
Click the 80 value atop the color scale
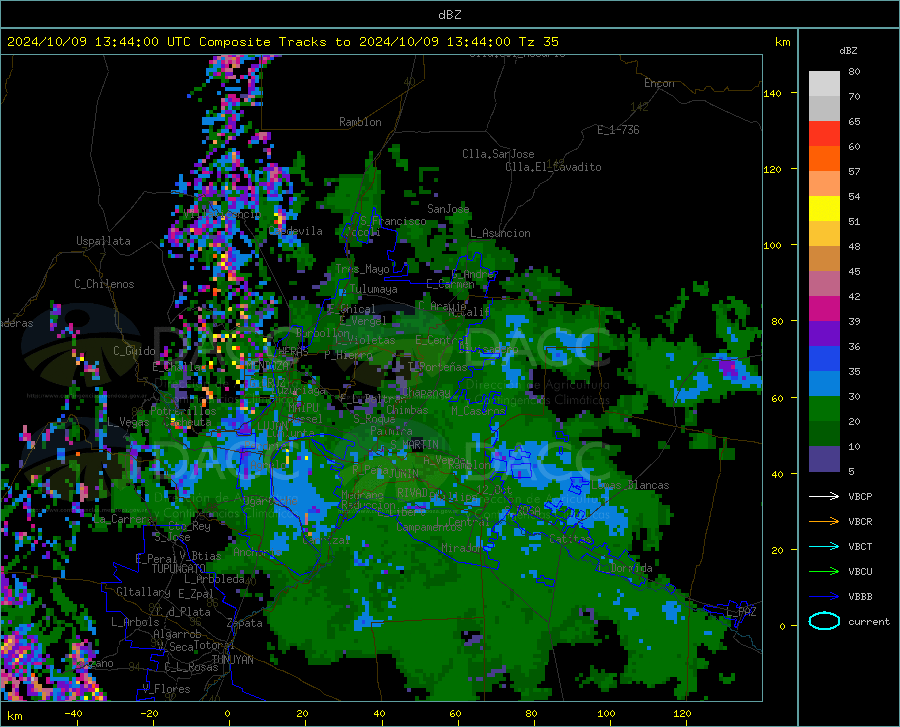click(854, 71)
